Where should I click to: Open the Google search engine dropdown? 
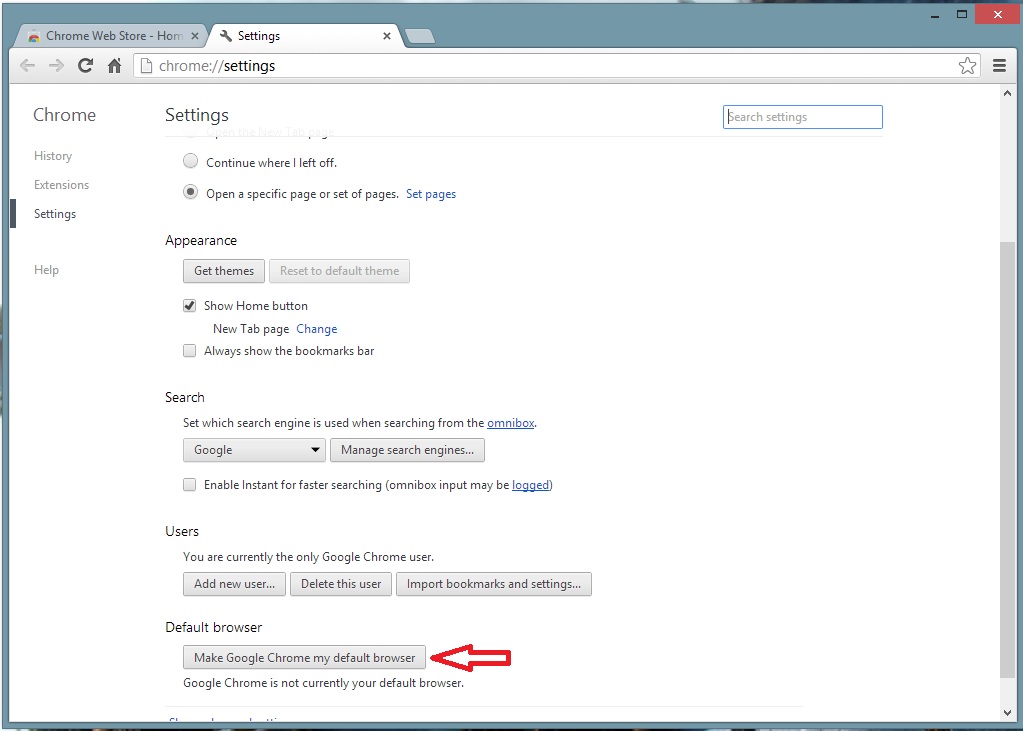(254, 450)
